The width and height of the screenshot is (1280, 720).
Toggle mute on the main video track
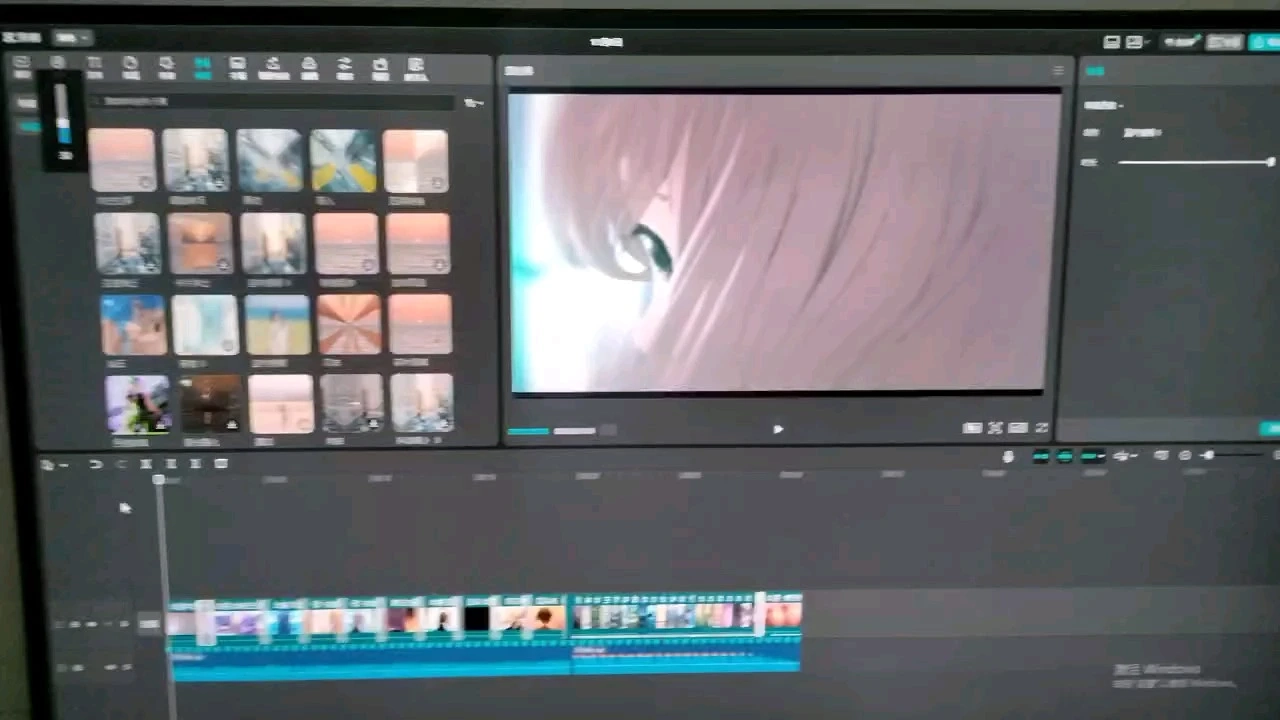click(124, 624)
